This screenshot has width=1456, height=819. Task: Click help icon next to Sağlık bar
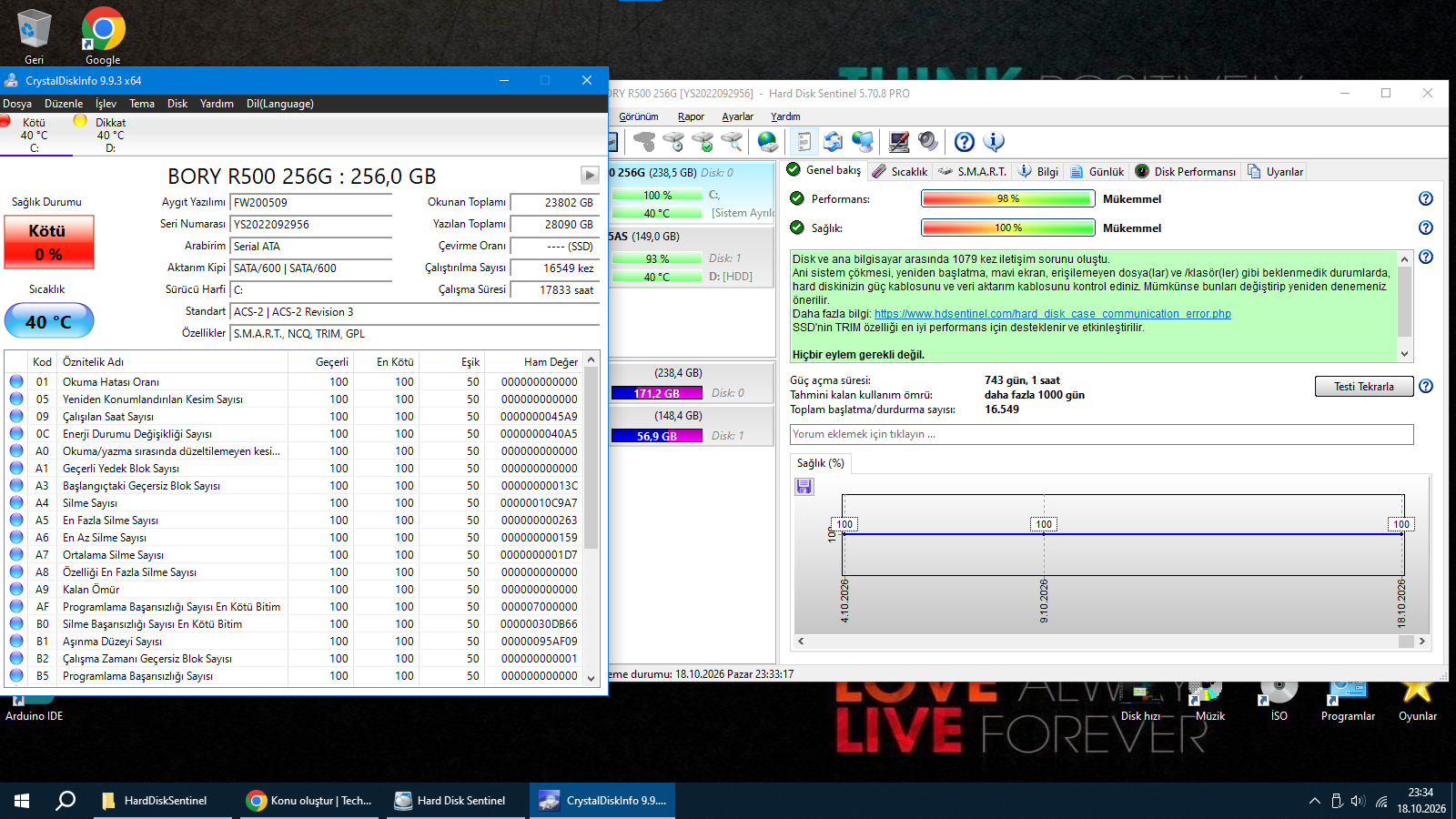[1426, 227]
